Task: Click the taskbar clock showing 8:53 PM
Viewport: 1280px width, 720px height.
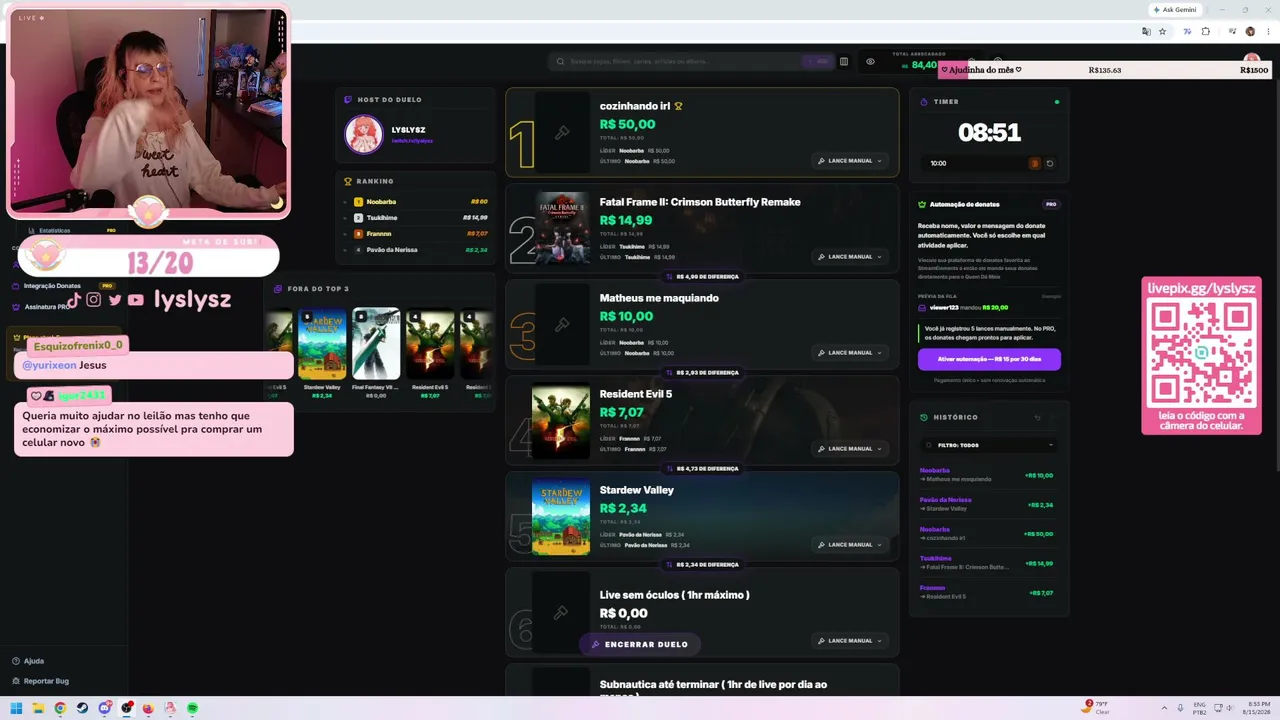Action: click(1254, 708)
